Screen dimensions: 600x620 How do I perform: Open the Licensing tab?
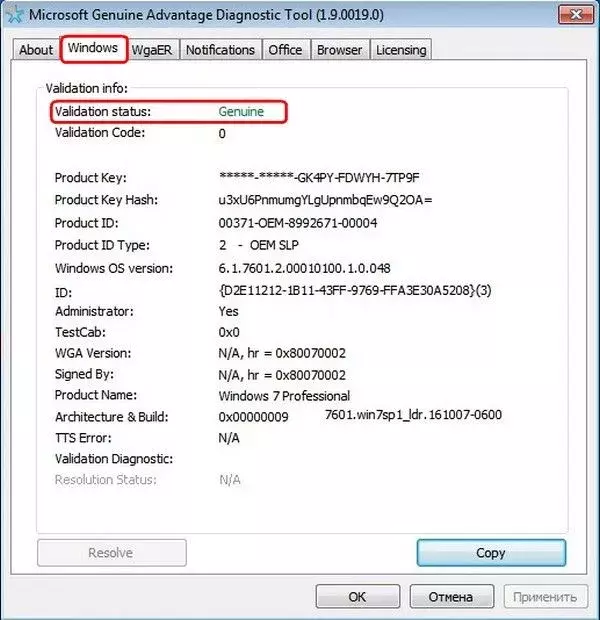[401, 50]
